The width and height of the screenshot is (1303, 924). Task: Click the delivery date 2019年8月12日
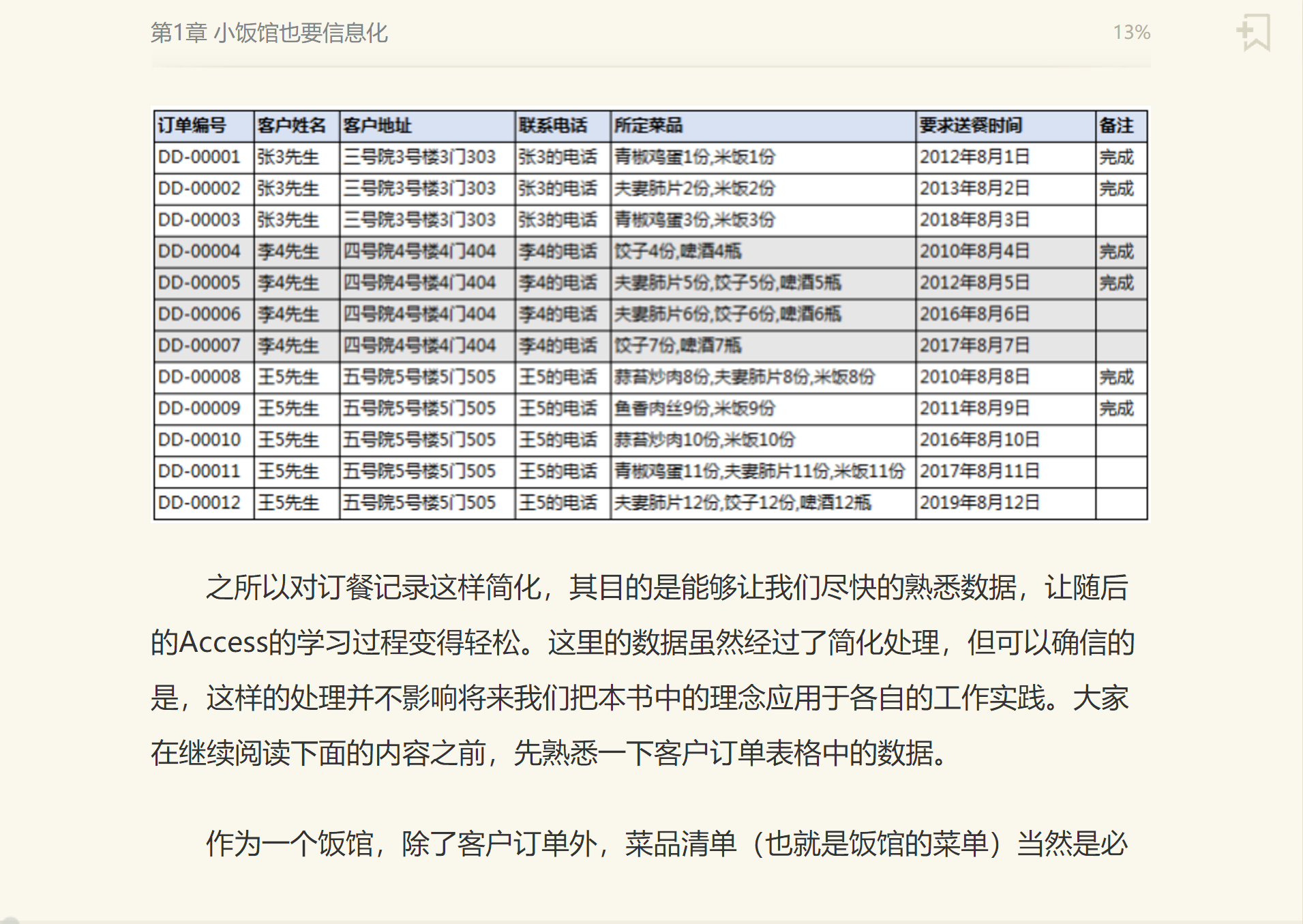(979, 502)
